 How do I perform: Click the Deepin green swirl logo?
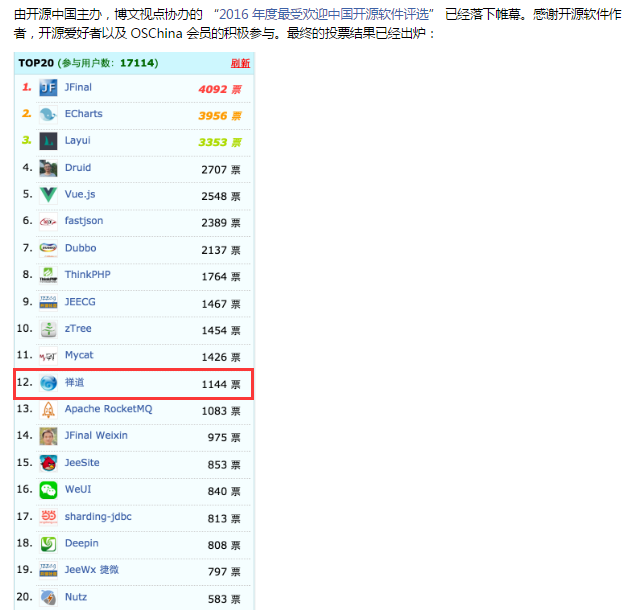(48, 544)
